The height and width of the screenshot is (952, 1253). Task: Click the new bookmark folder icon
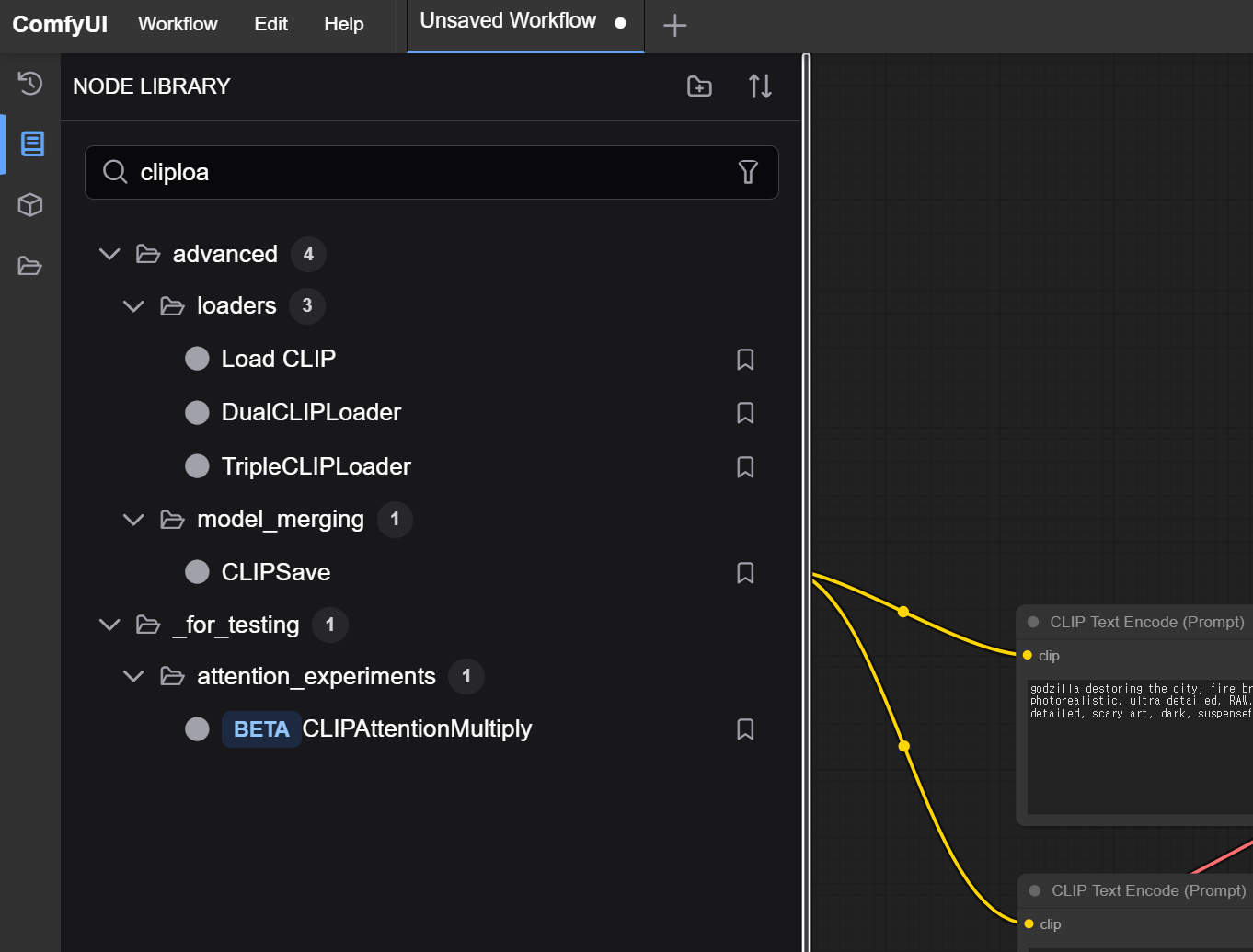[699, 86]
